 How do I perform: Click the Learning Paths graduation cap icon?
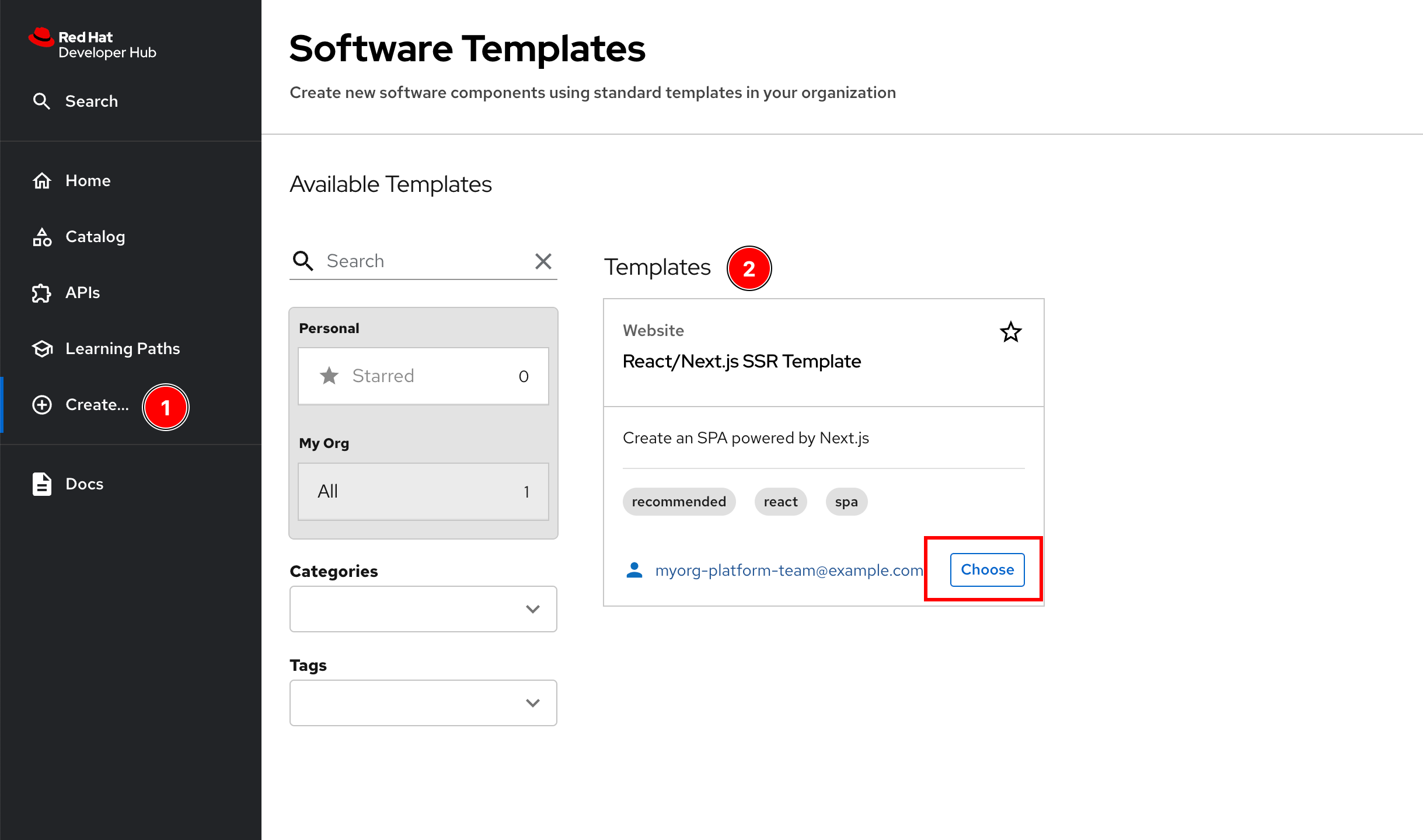[41, 349]
